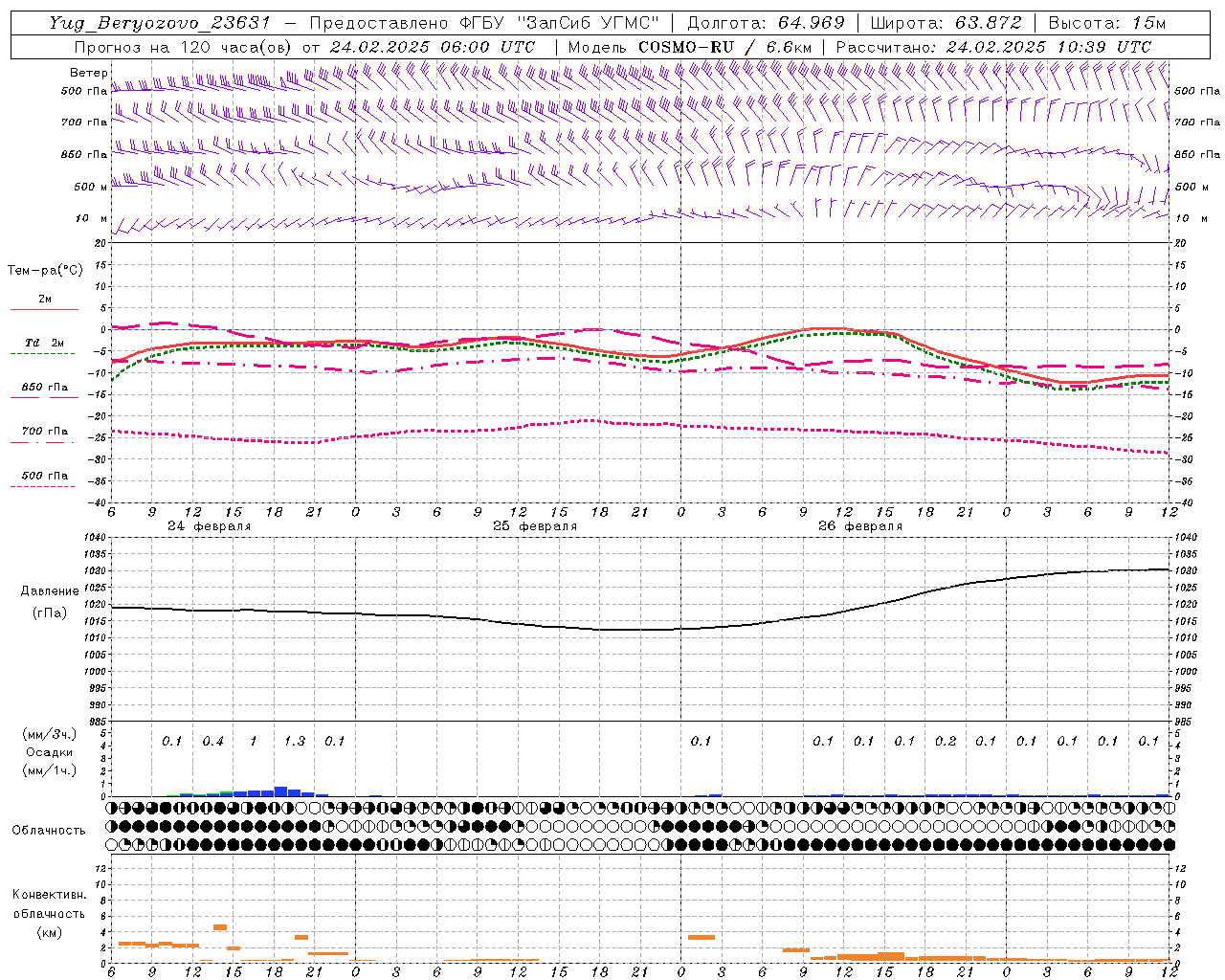The width and height of the screenshot is (1225, 980).
Task: Click the Тем-ра(°C) axis title
Action: 45,271
